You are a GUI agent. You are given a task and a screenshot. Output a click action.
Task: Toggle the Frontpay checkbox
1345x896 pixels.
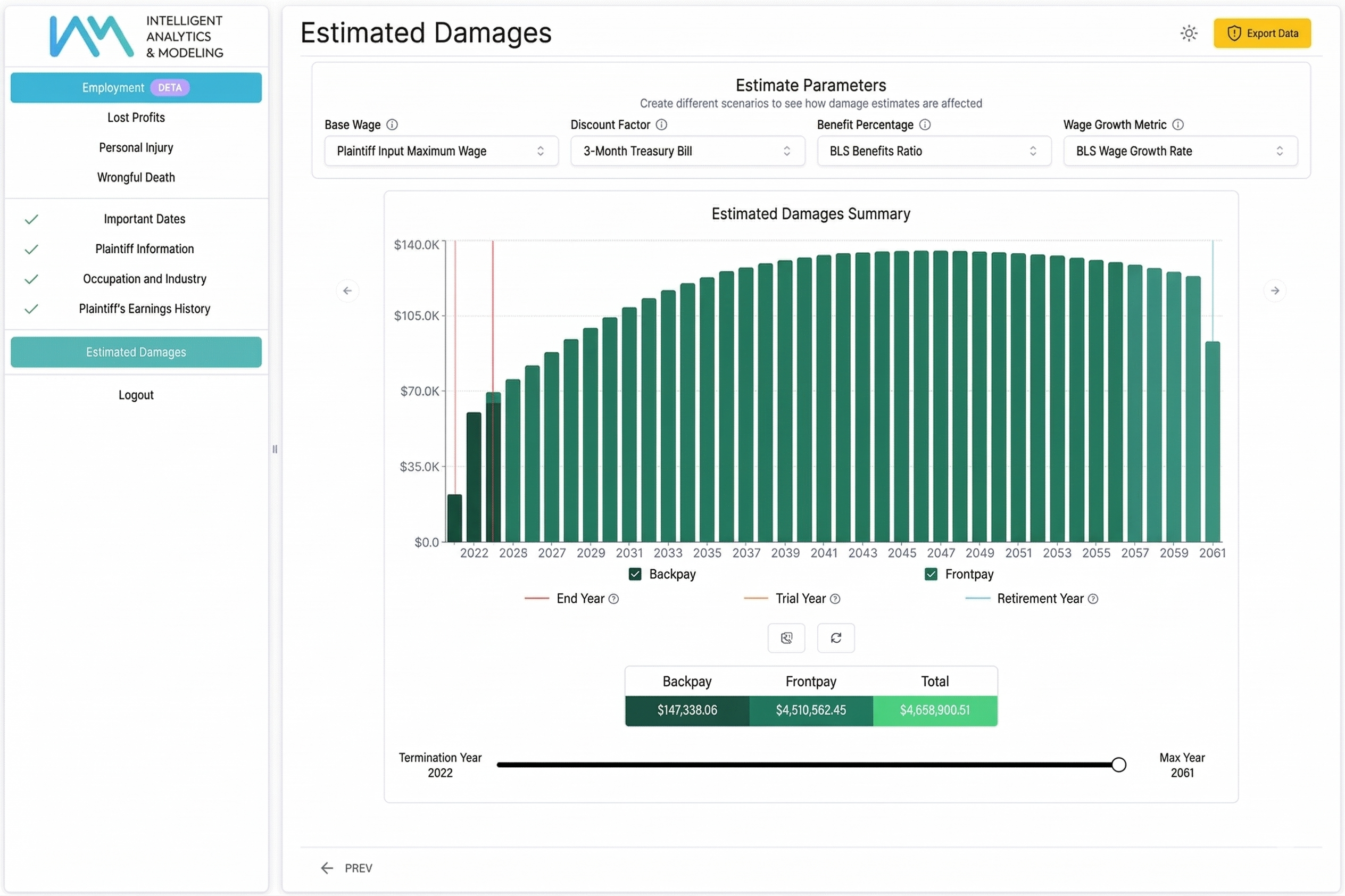[931, 574]
